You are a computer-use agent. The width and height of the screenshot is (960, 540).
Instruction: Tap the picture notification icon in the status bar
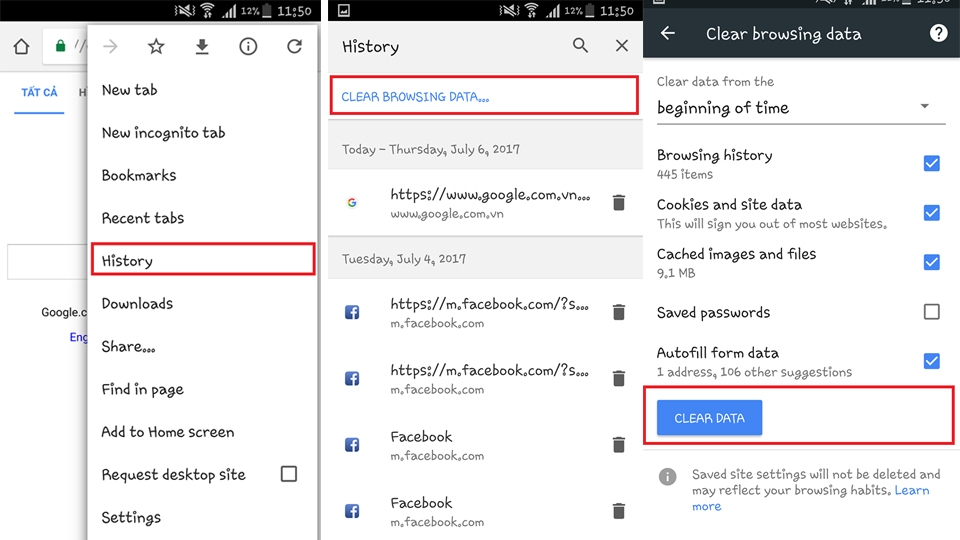(344, 10)
